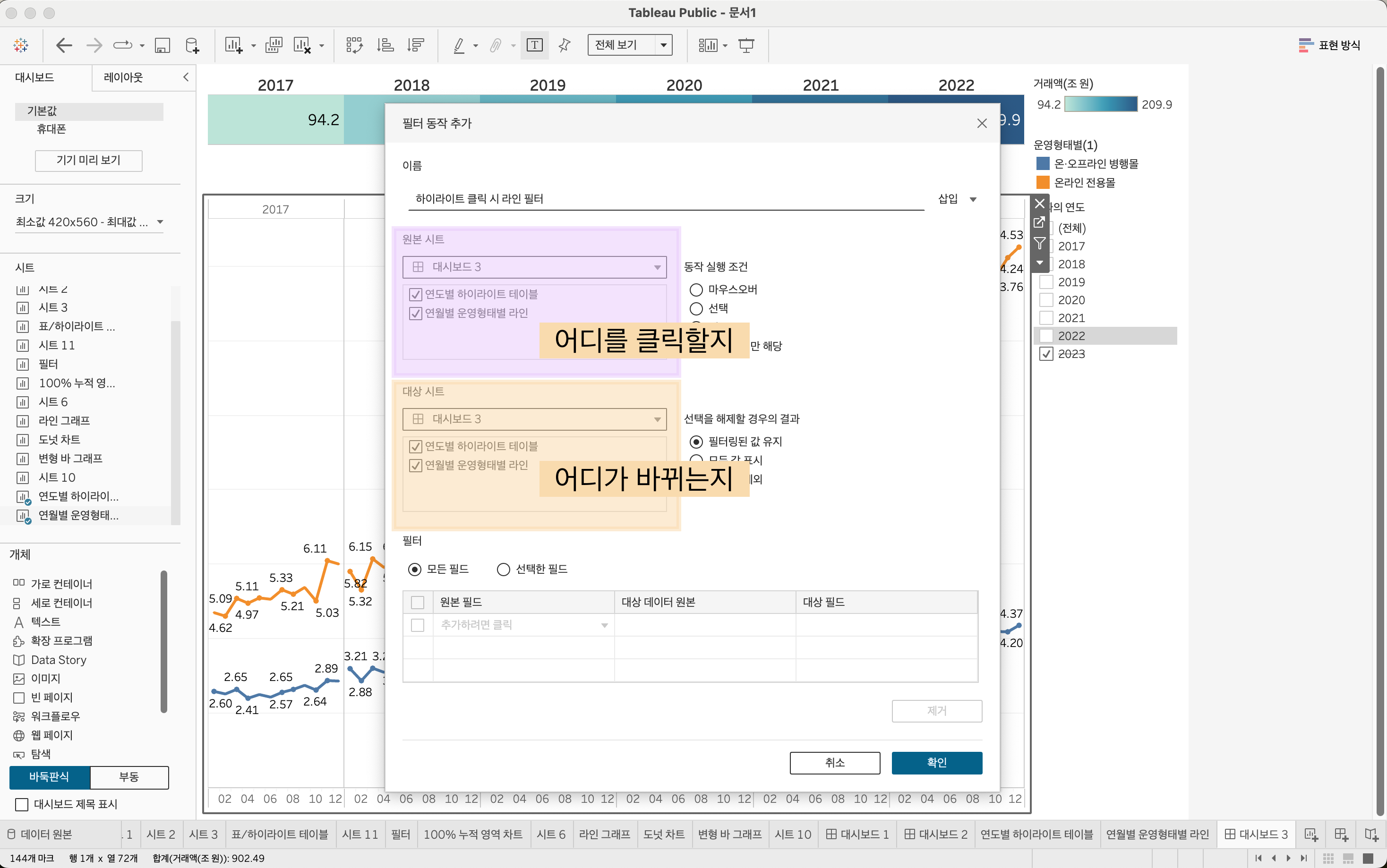
Task: Open the 대시보드 2 sheet tab
Action: (936, 834)
